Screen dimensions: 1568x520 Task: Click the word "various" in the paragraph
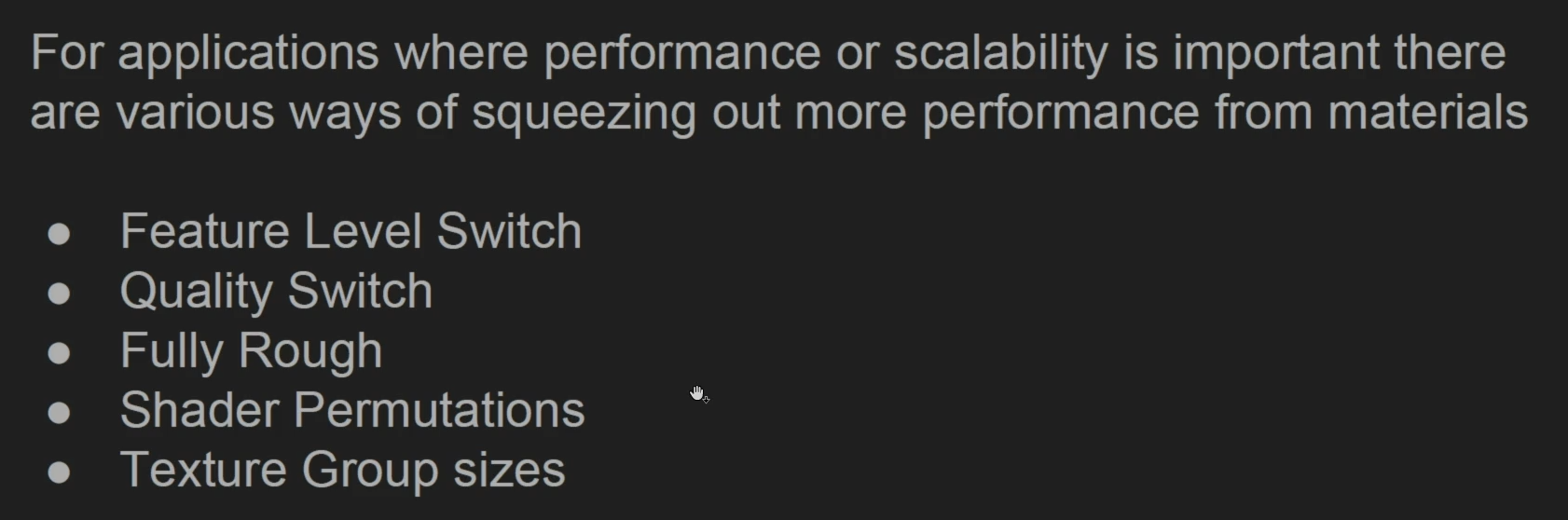point(195,112)
